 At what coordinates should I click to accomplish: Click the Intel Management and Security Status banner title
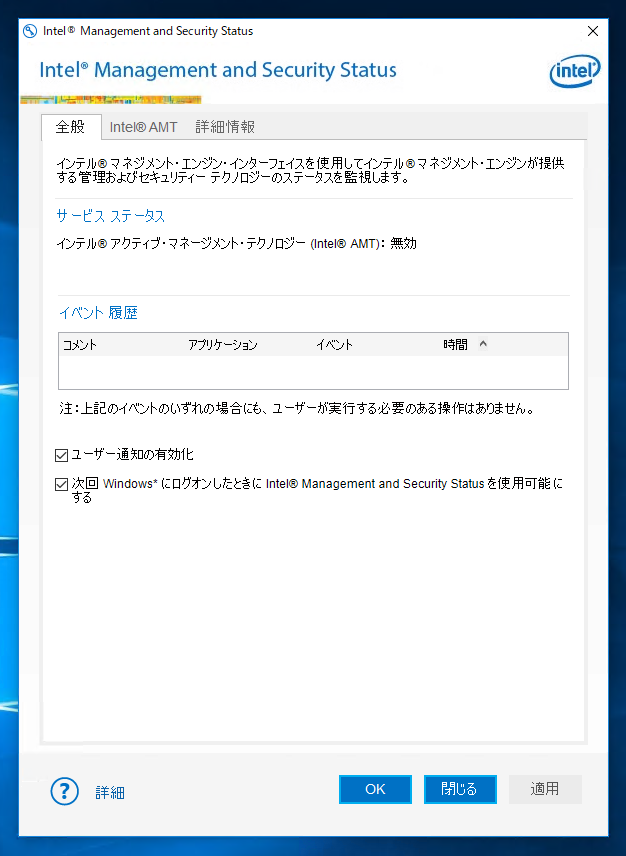tap(218, 70)
